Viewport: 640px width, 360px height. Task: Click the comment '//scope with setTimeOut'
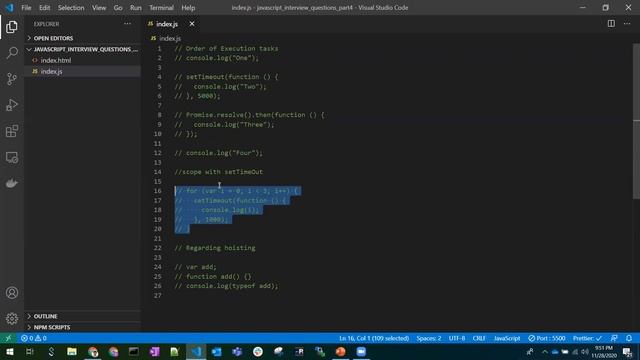218,172
